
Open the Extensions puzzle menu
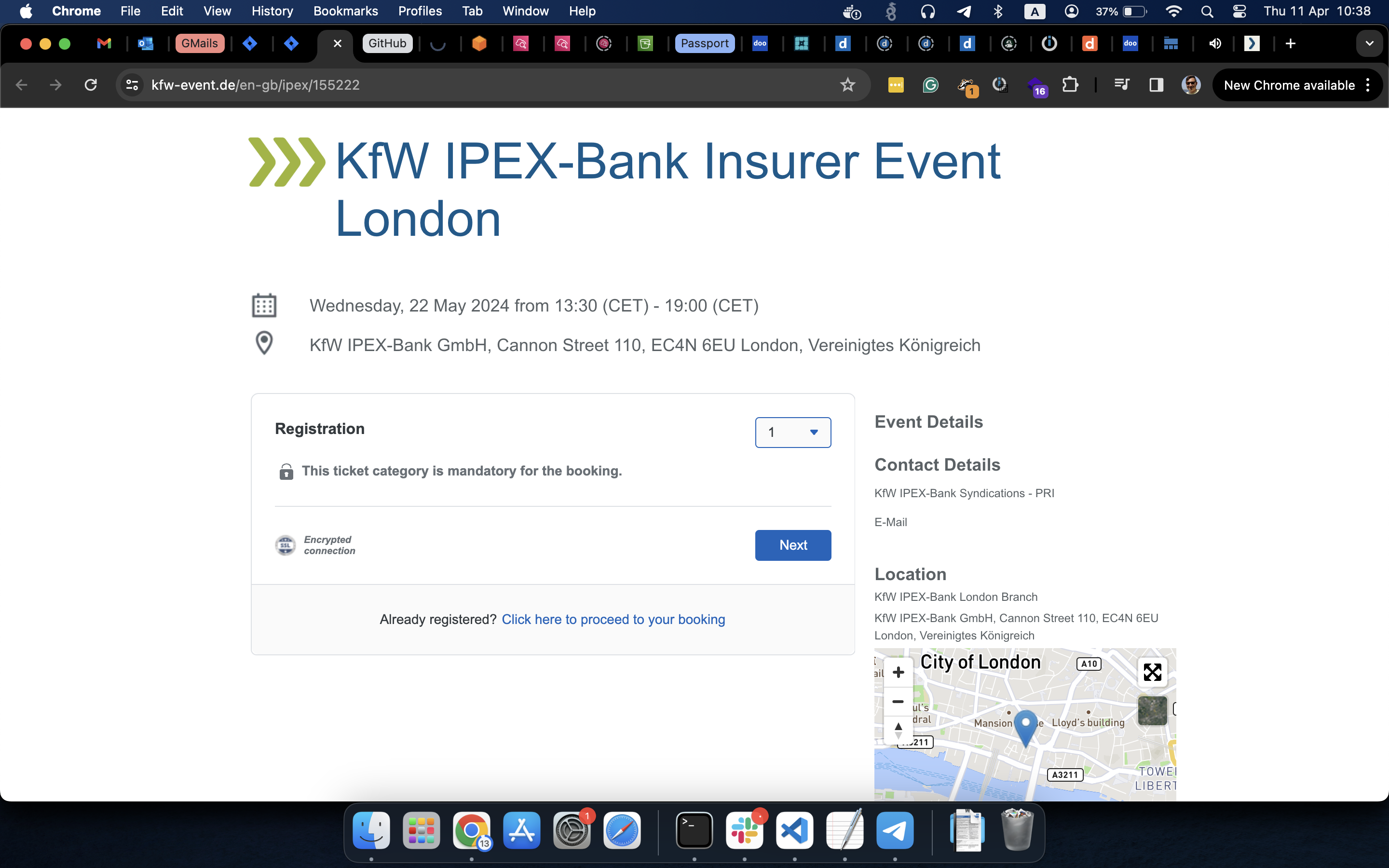click(1070, 85)
